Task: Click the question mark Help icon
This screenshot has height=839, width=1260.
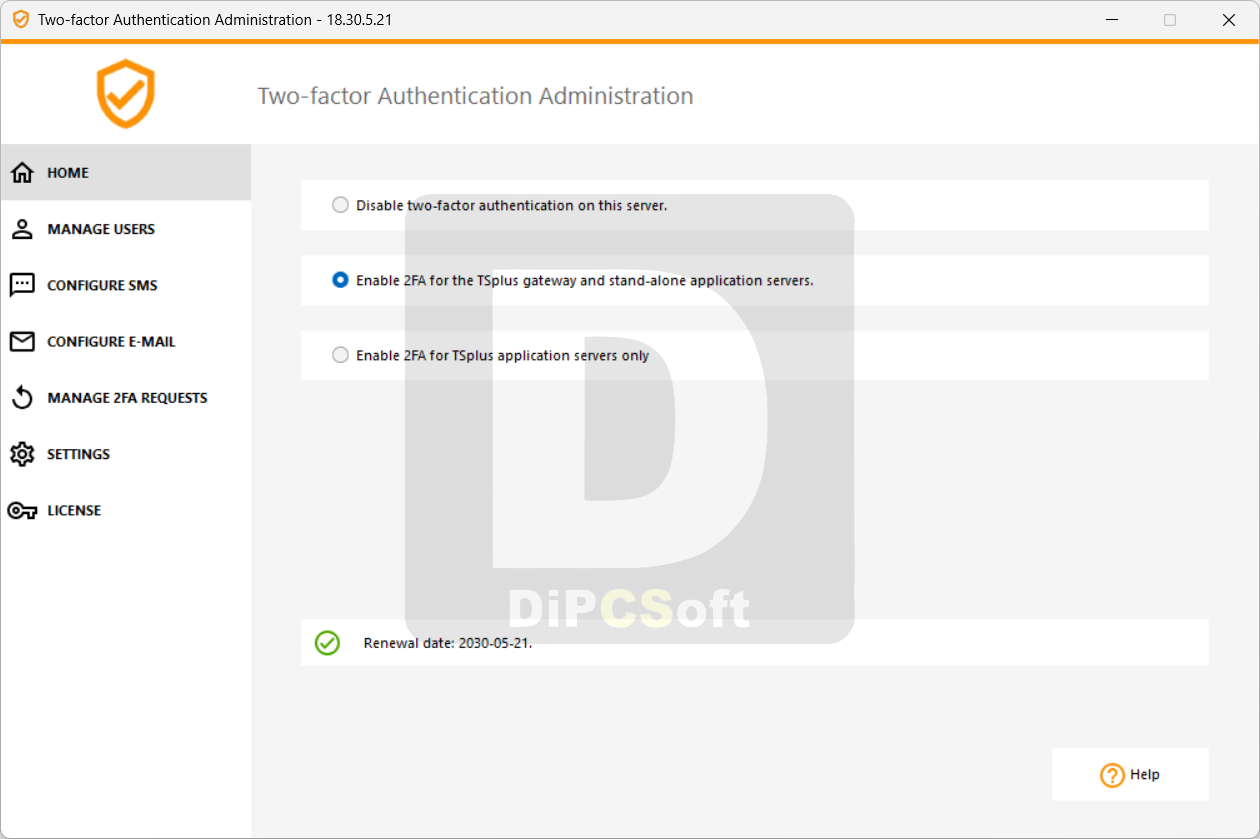Action: [x=1112, y=775]
